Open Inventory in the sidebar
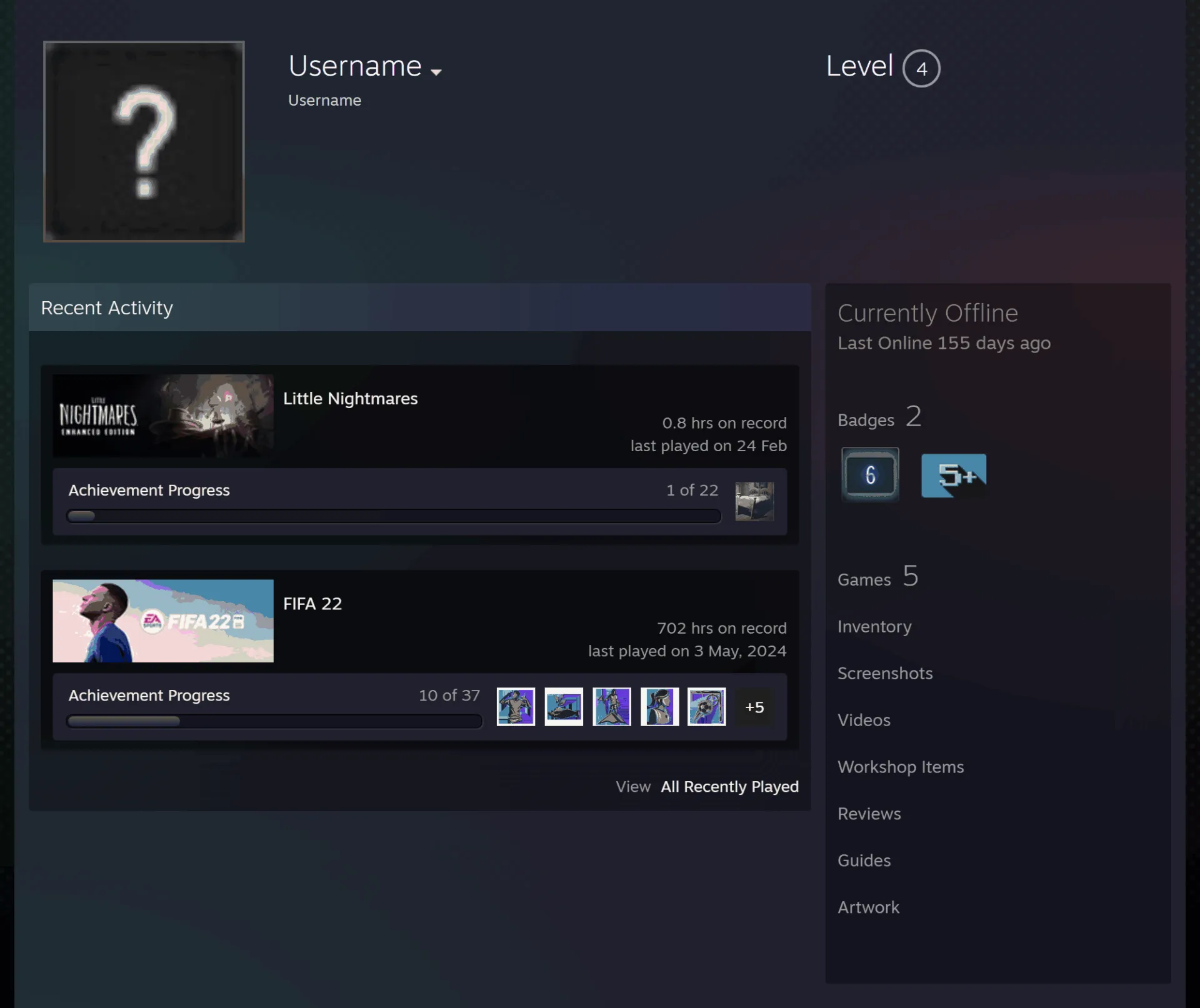1200x1008 pixels. coord(874,626)
